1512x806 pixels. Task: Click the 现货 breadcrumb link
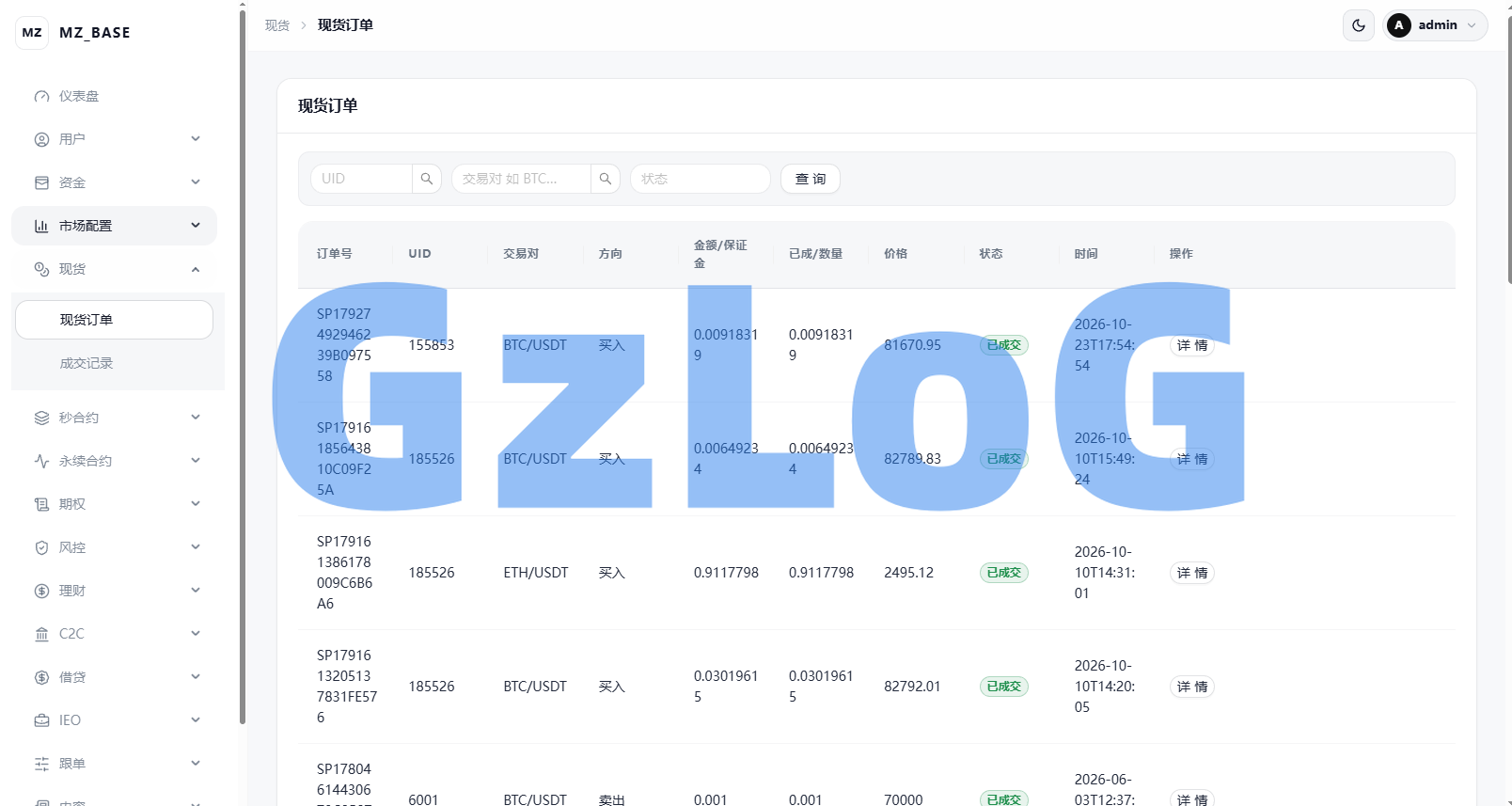(277, 25)
